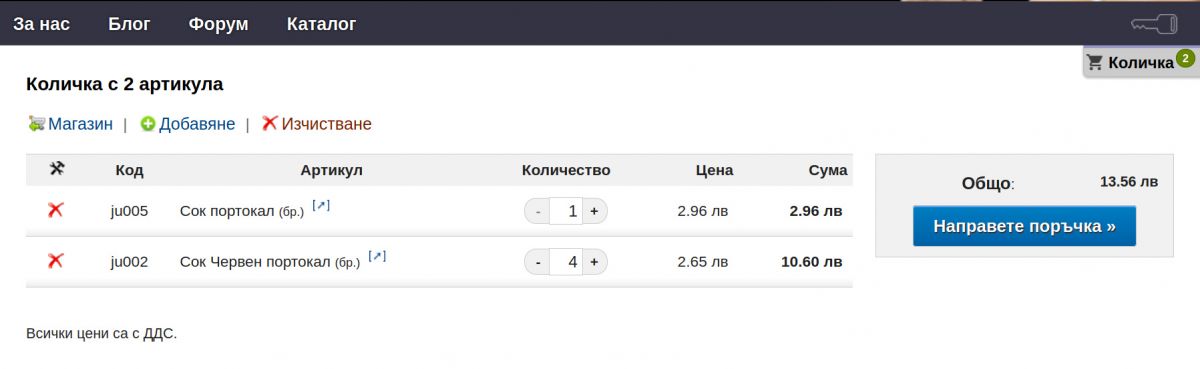Screen dimensions: 1200x369
Task: Click the tools icon in table header
Action: [x=57, y=169]
